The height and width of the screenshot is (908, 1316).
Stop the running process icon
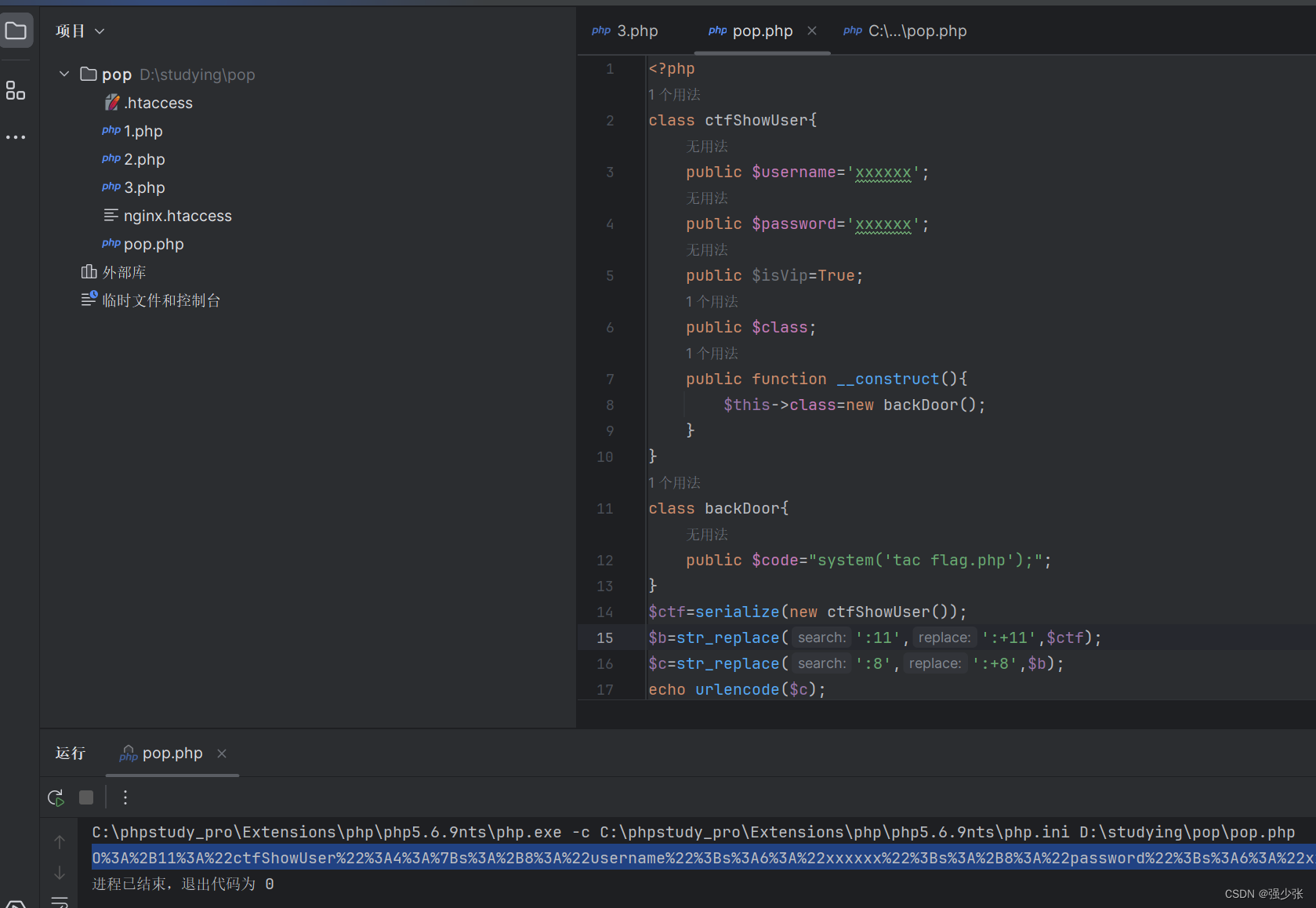click(86, 797)
